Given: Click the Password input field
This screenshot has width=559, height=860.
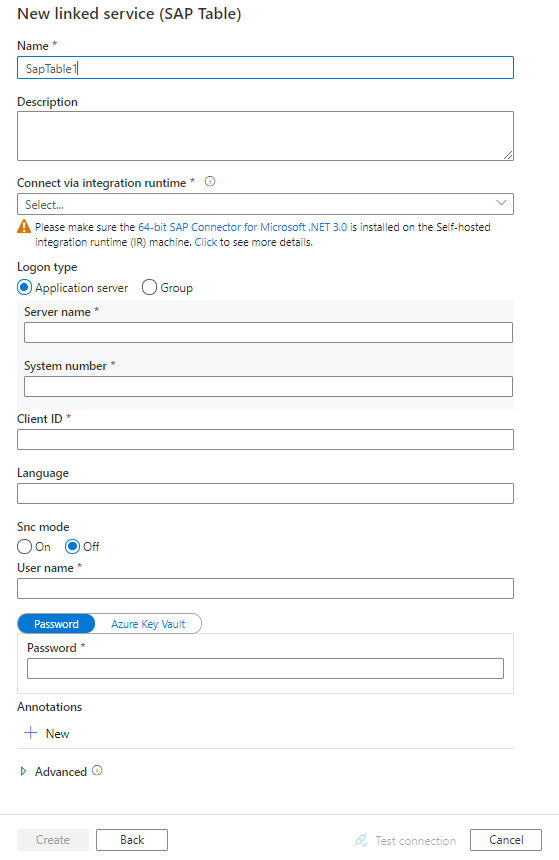Looking at the screenshot, I should (266, 668).
